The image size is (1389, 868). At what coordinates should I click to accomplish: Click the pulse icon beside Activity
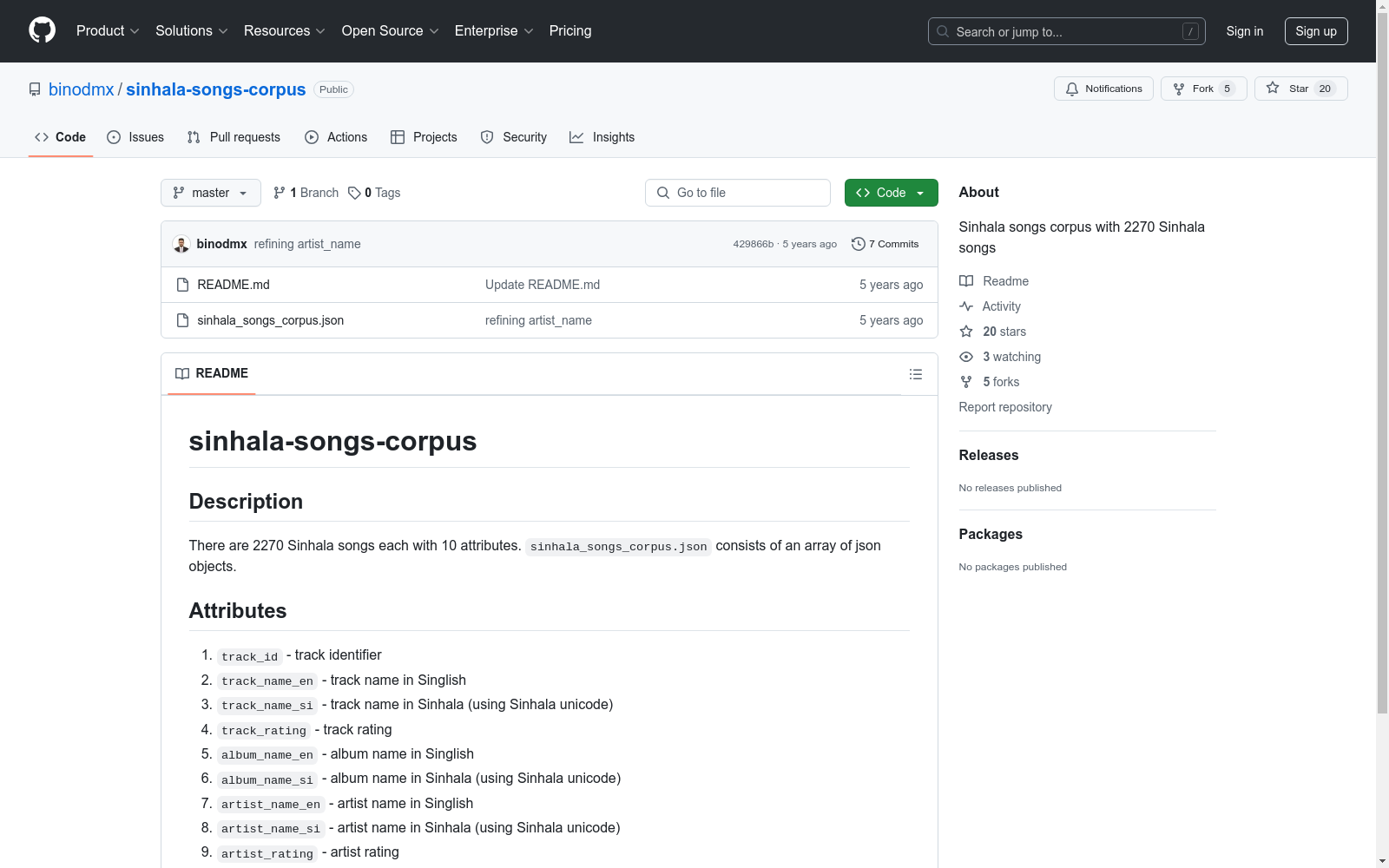(966, 306)
